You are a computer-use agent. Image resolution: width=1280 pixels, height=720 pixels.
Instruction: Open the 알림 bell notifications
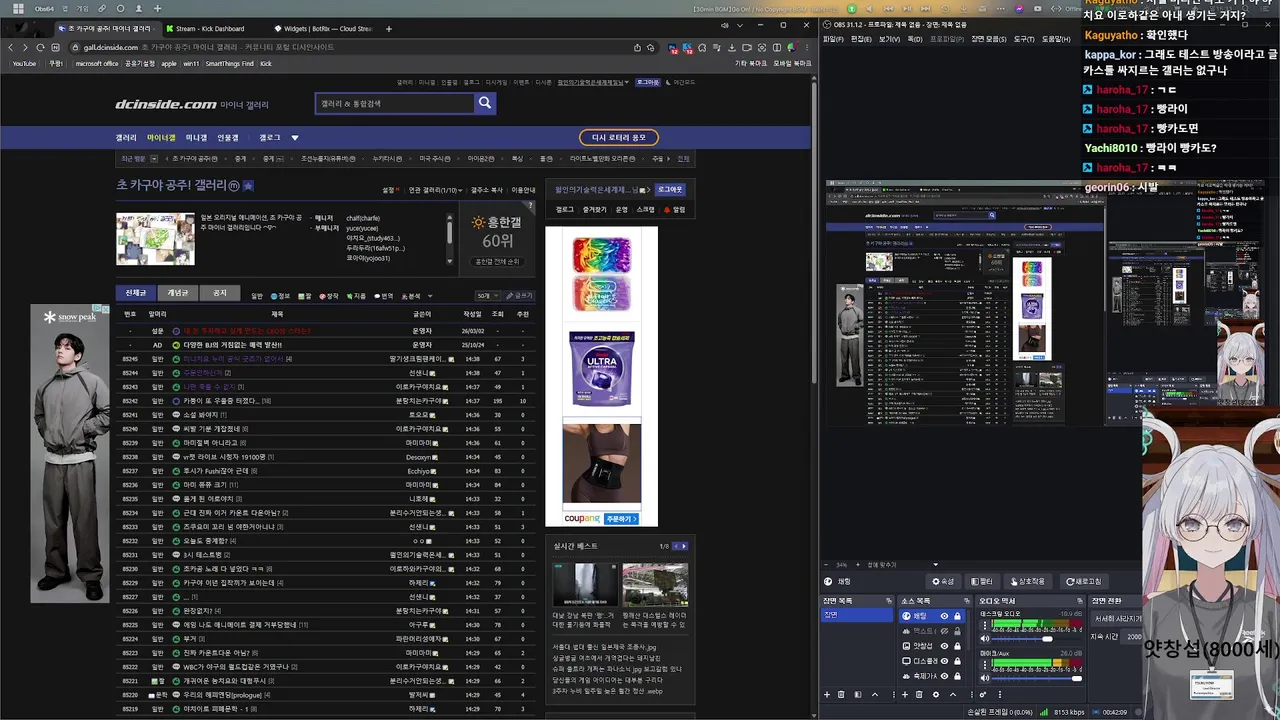tap(675, 210)
